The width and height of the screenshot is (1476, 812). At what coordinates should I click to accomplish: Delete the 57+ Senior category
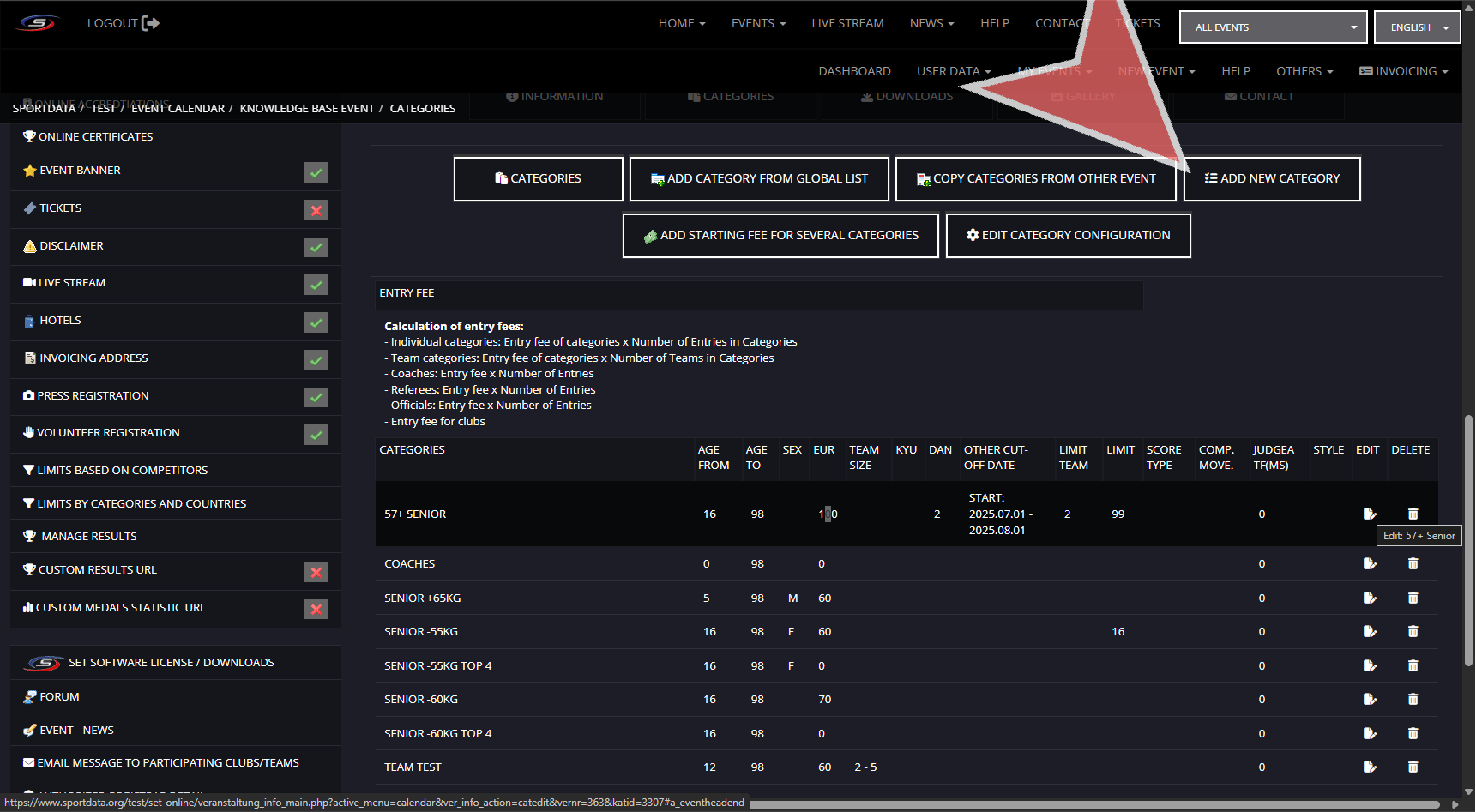tap(1413, 514)
